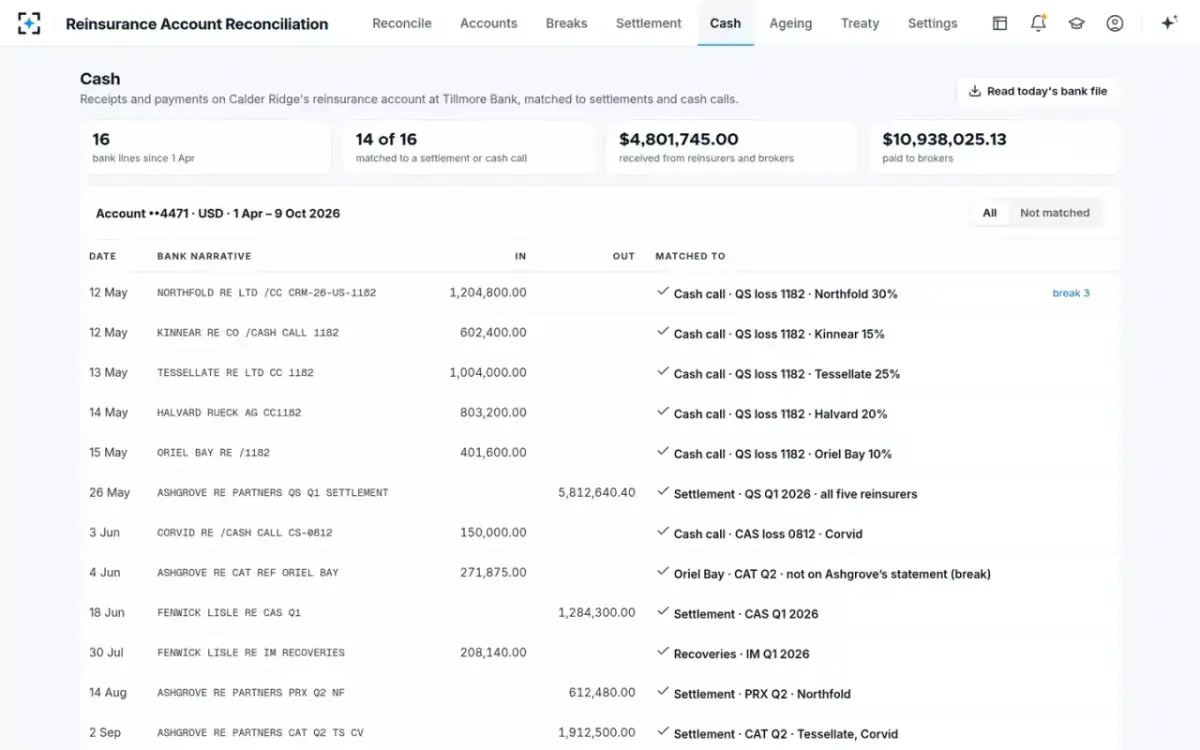Image resolution: width=1200 pixels, height=750 pixels.
Task: Open the learning graduation cap icon
Action: point(1076,23)
